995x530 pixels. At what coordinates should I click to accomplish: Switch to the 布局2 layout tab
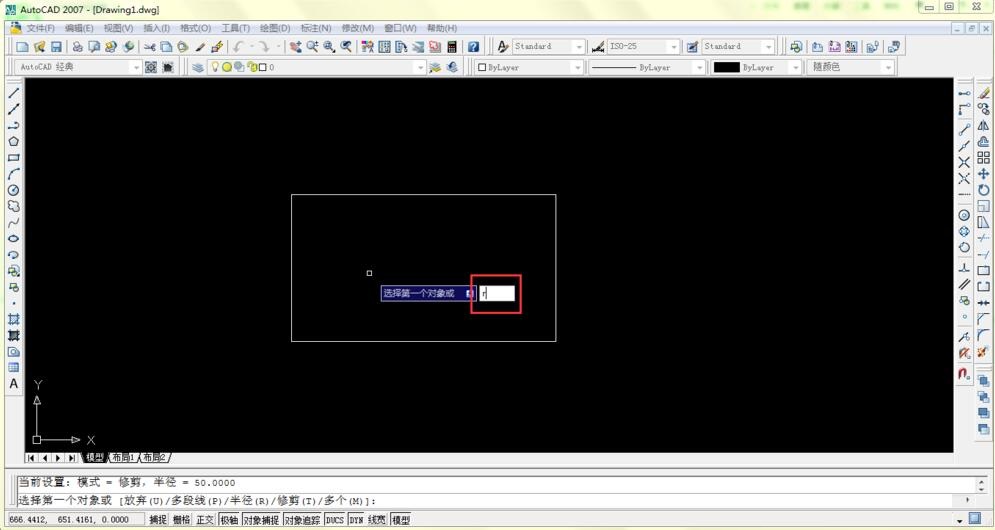154,458
